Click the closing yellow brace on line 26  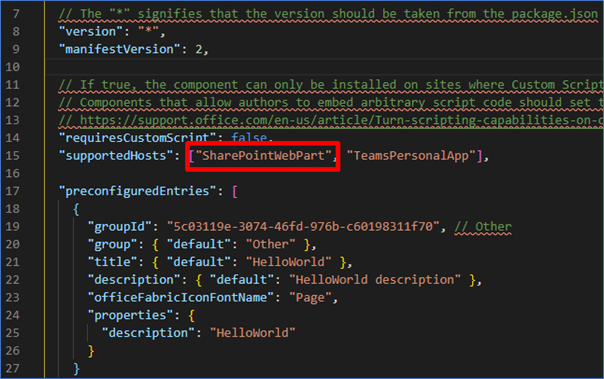pos(91,351)
